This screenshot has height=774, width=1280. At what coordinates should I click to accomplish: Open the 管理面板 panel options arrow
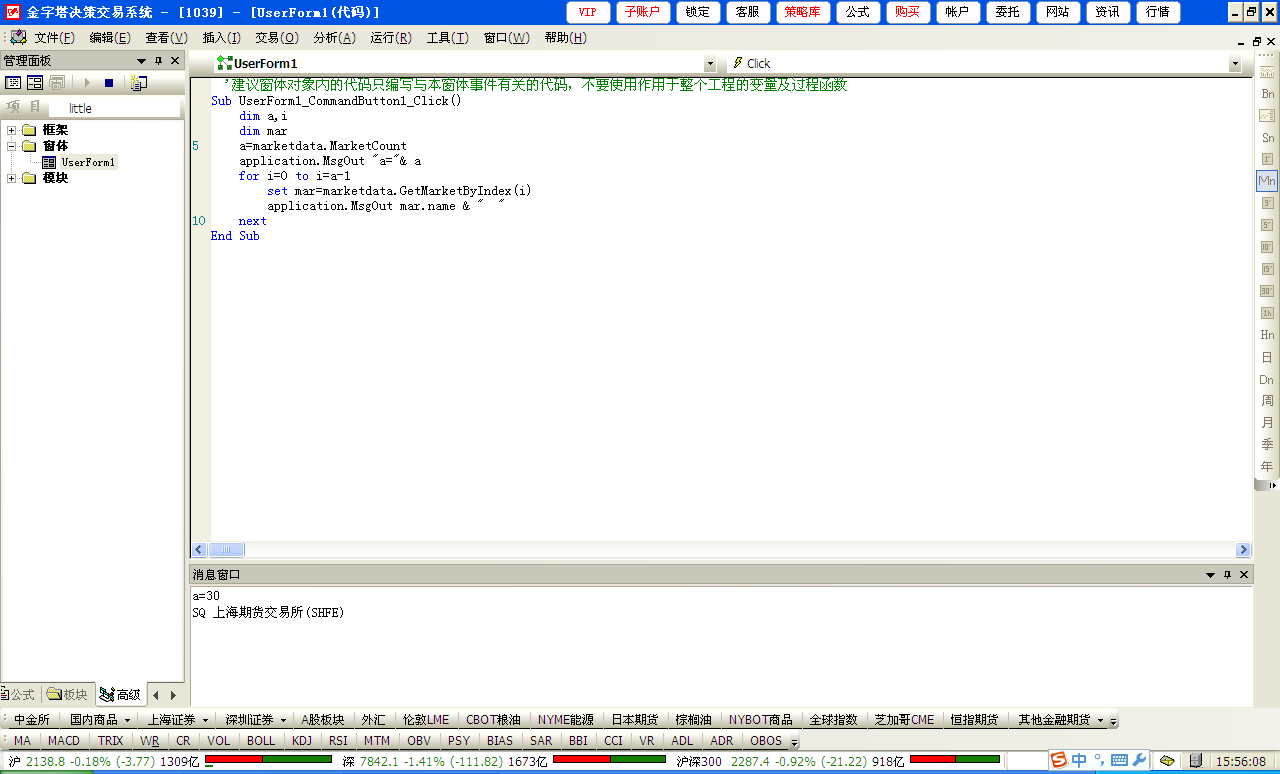click(141, 61)
